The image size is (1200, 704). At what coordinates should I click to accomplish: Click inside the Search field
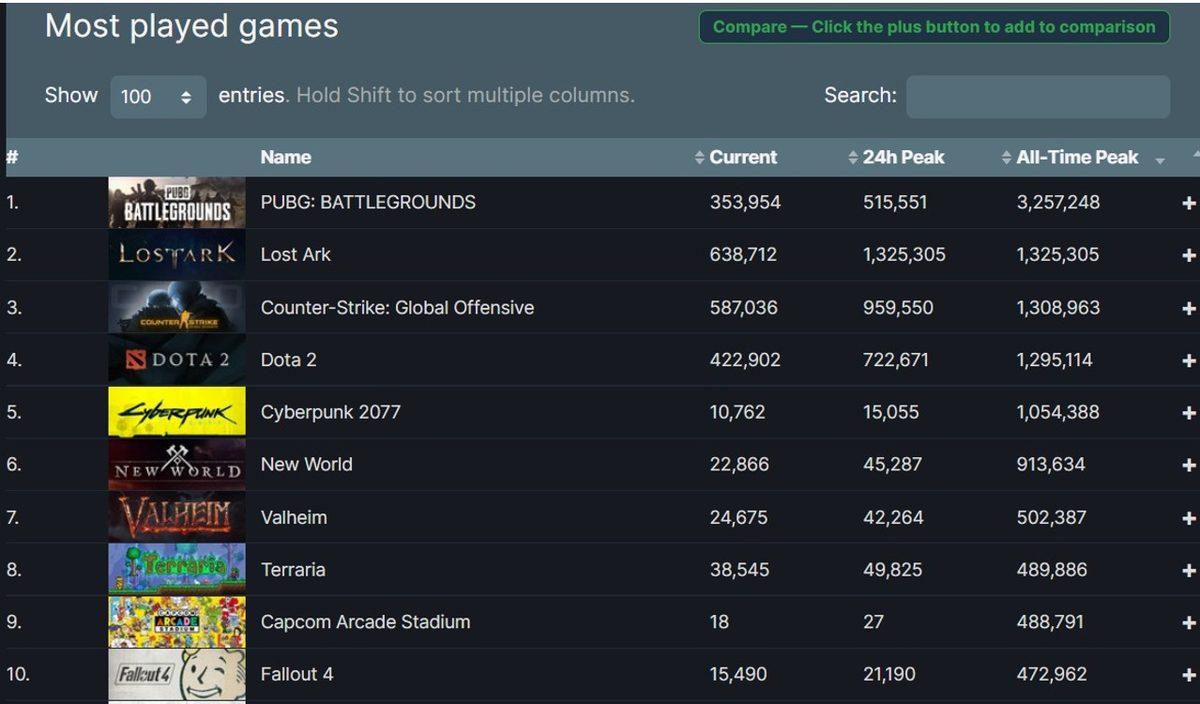click(1037, 96)
